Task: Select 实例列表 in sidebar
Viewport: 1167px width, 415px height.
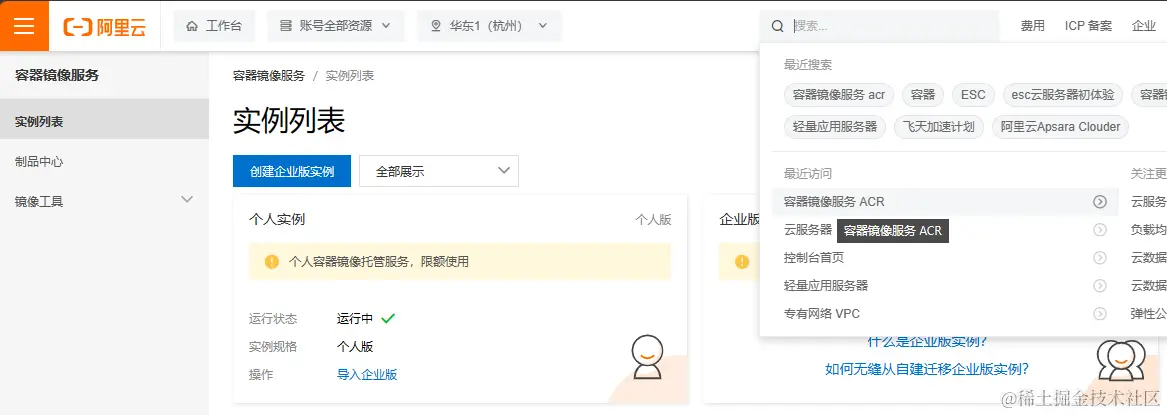Action: pos(104,121)
